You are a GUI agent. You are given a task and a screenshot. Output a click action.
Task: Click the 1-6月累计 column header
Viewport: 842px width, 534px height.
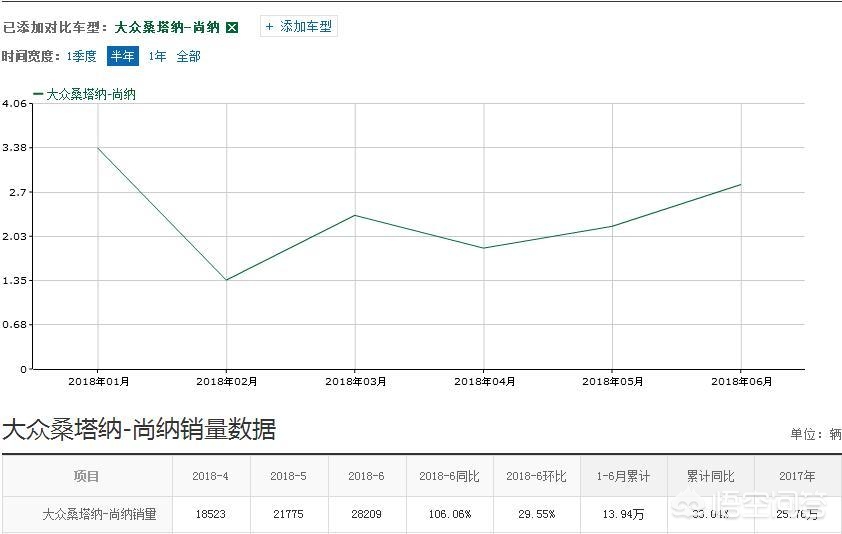tap(623, 476)
